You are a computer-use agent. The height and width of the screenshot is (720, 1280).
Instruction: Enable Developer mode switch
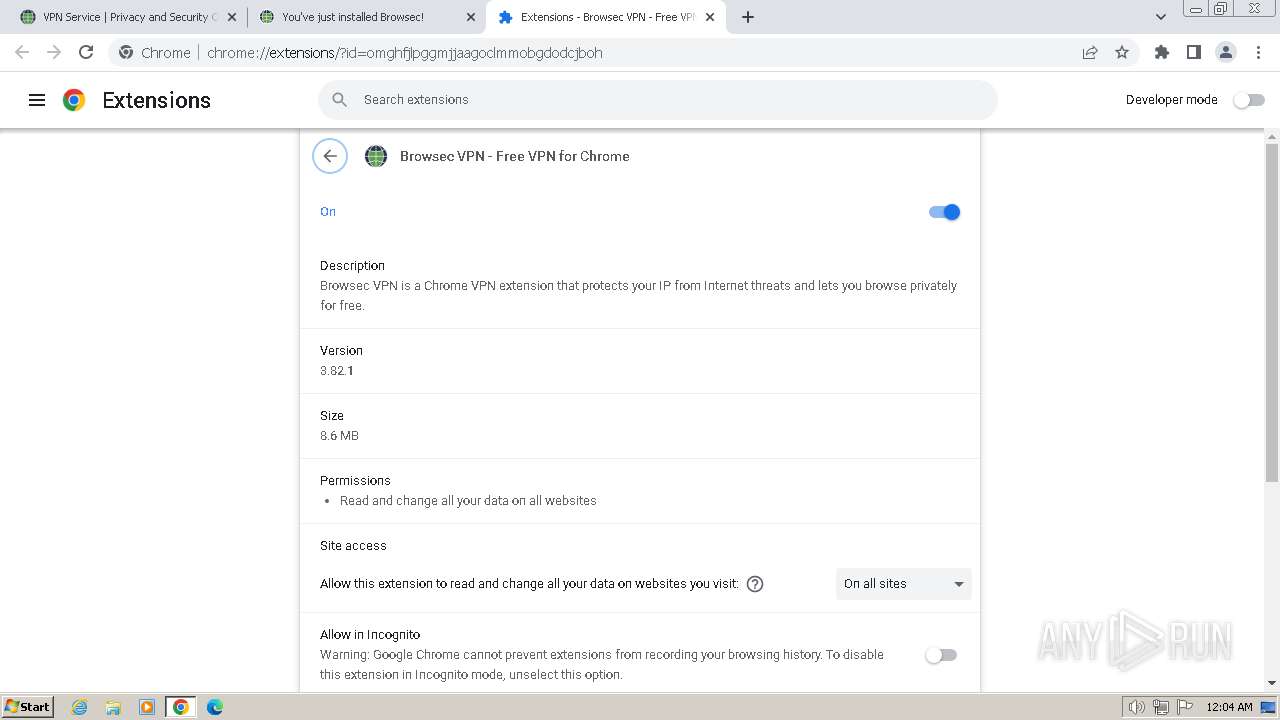point(1249,100)
